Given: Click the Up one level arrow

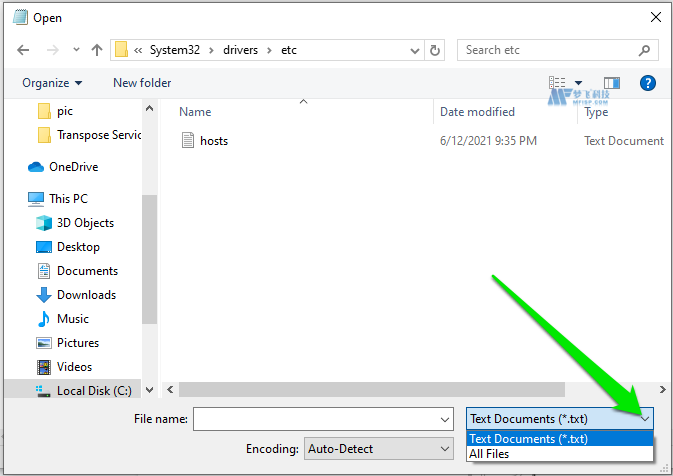Looking at the screenshot, I should (x=97, y=50).
